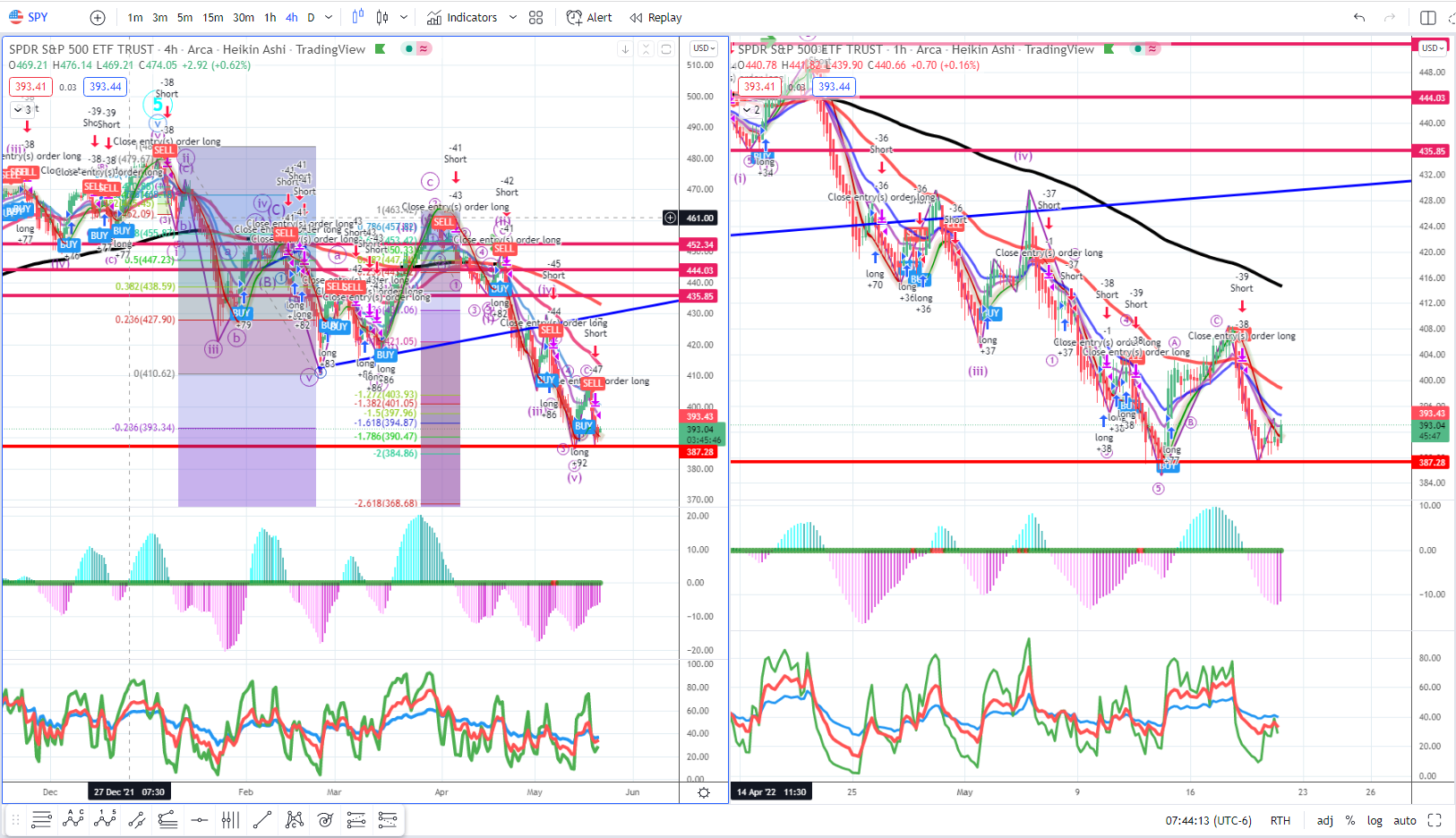Redo chart action

point(1390,17)
